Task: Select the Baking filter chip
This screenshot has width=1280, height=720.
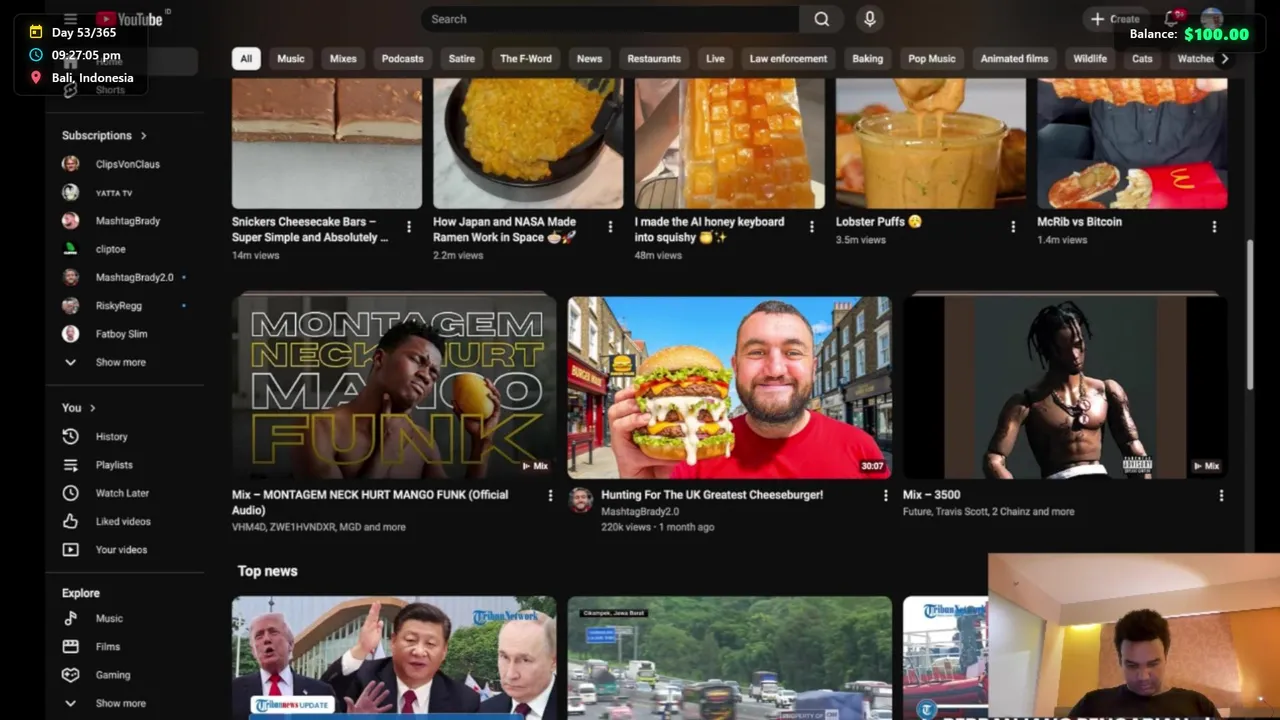Action: click(x=867, y=58)
